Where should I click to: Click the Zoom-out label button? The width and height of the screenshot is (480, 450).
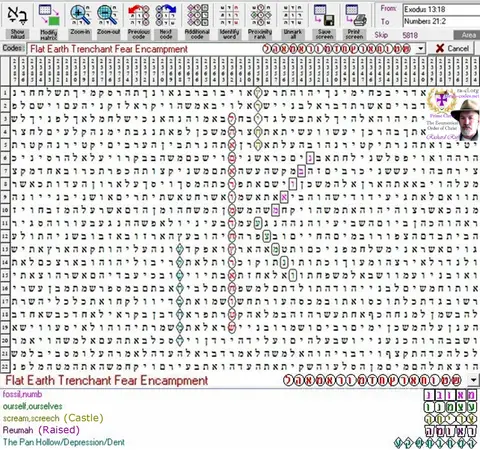coord(108,32)
